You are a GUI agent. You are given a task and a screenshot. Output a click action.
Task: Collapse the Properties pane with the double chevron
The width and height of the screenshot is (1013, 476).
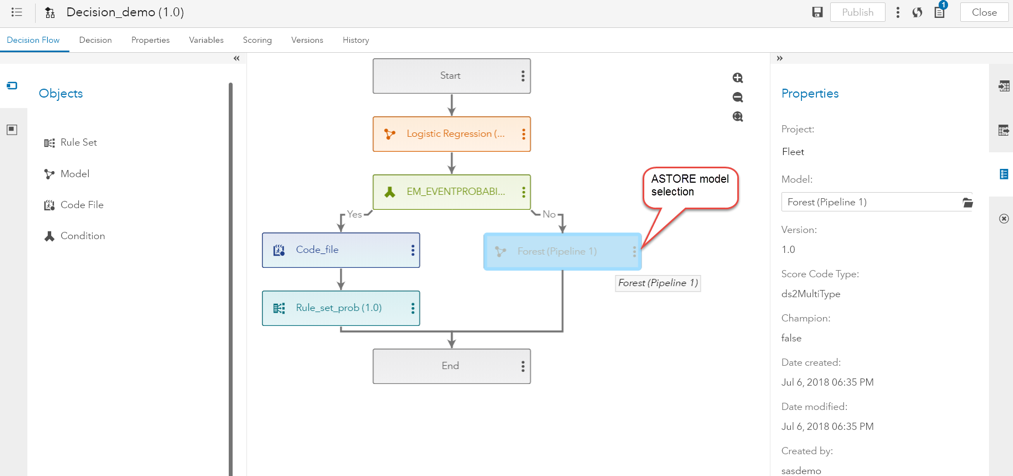(780, 58)
